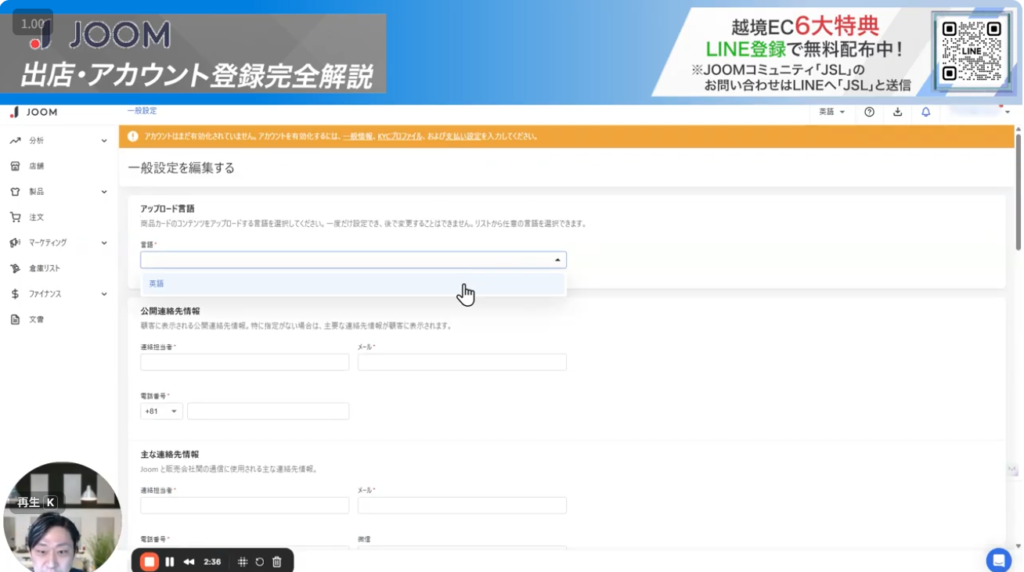The image size is (1024, 572).
Task: Open the +81 phone country code selector
Action: pyautogui.click(x=161, y=411)
